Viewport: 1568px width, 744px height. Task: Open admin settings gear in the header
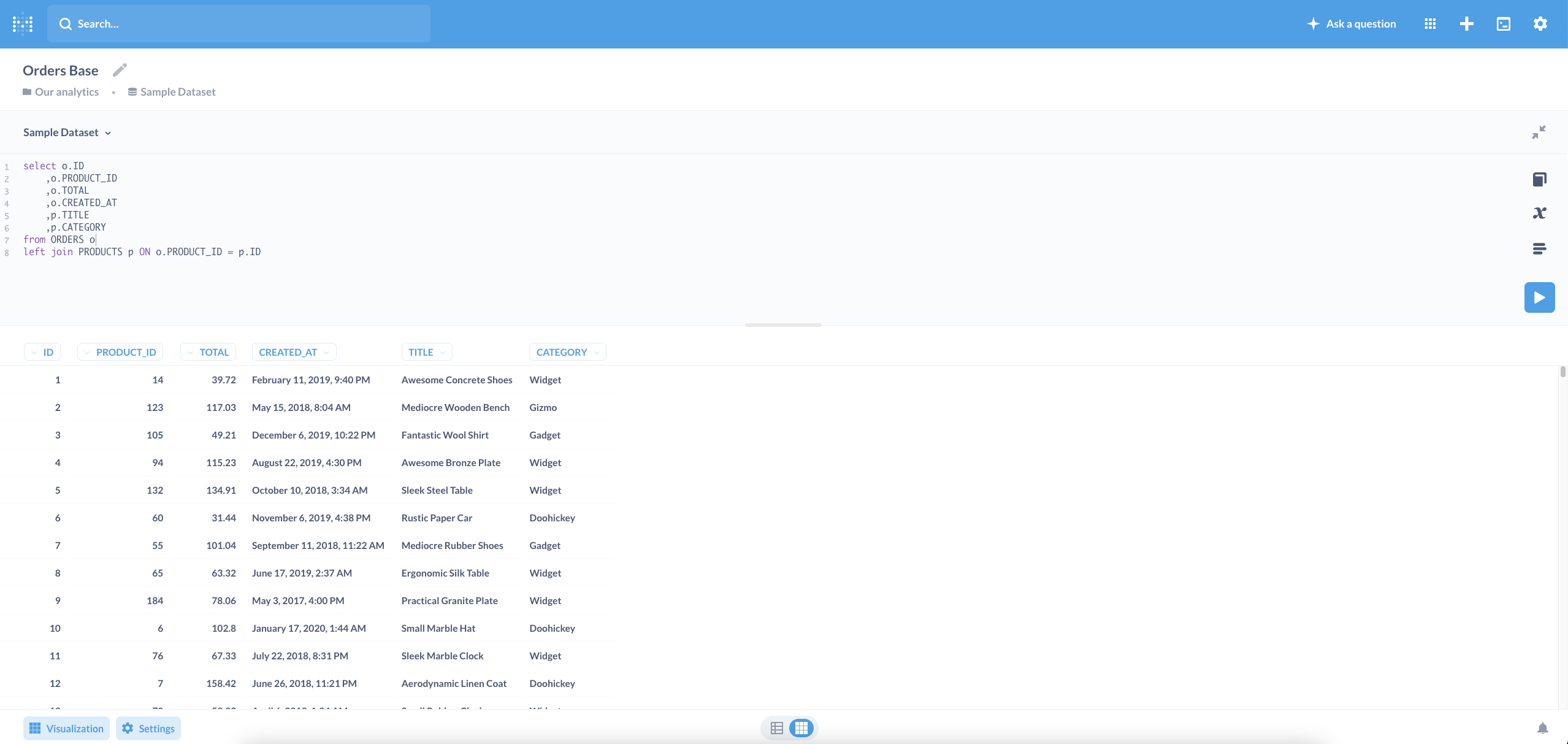coord(1540,23)
